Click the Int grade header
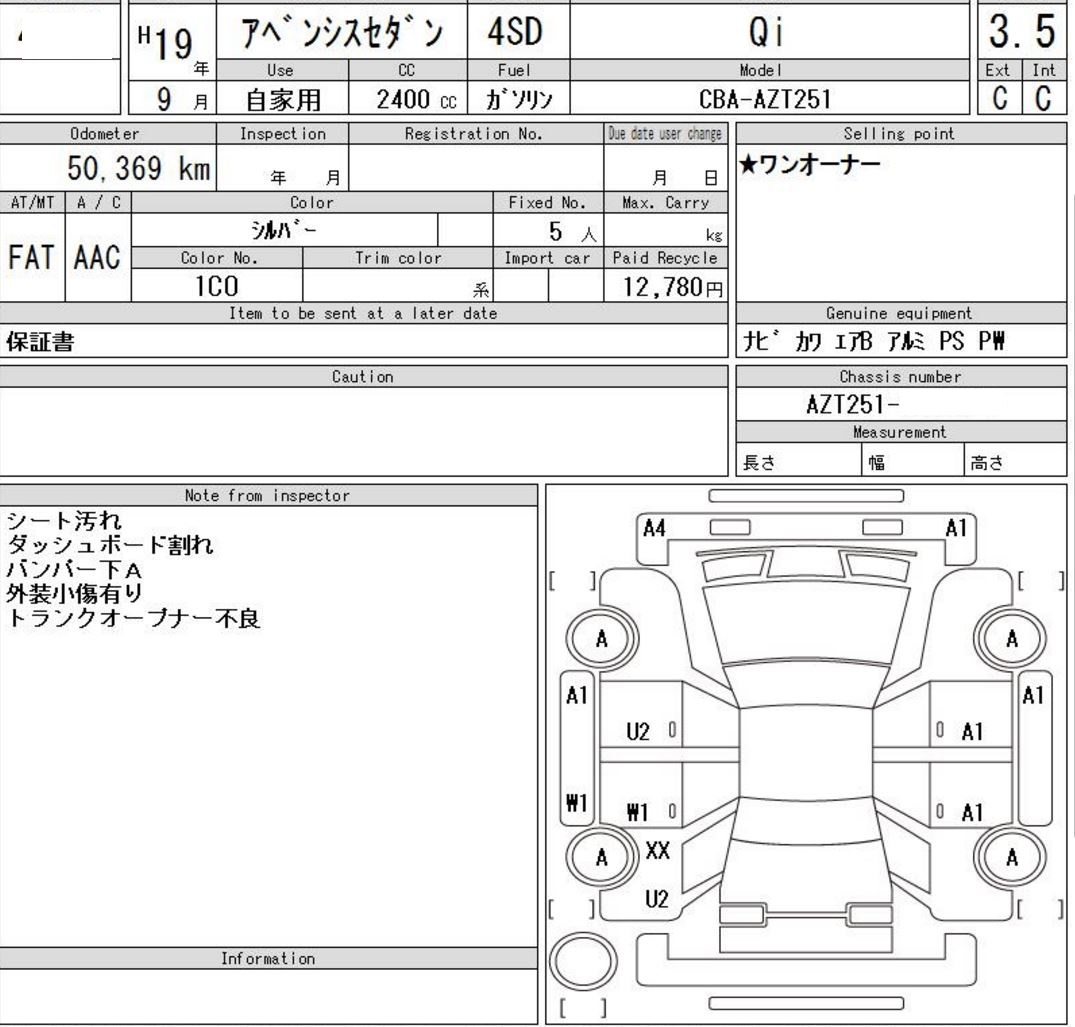1075x1027 pixels. [x=1043, y=70]
